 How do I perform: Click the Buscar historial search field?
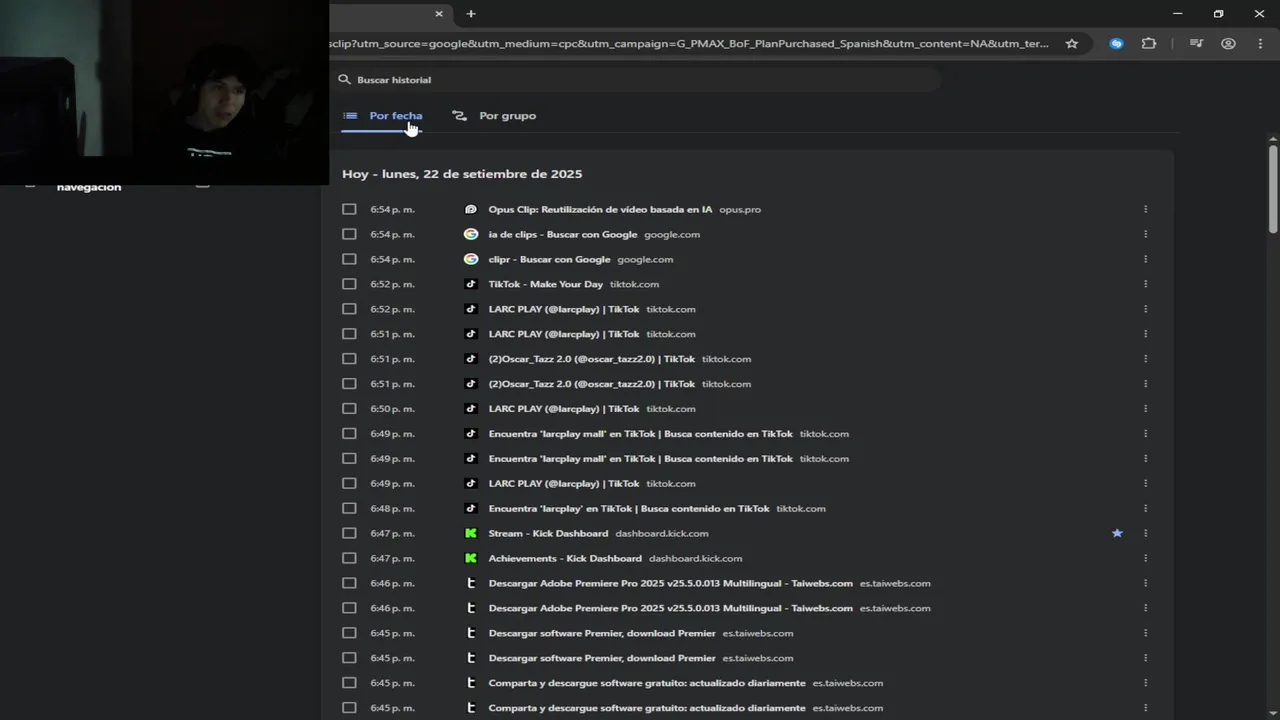coord(636,79)
